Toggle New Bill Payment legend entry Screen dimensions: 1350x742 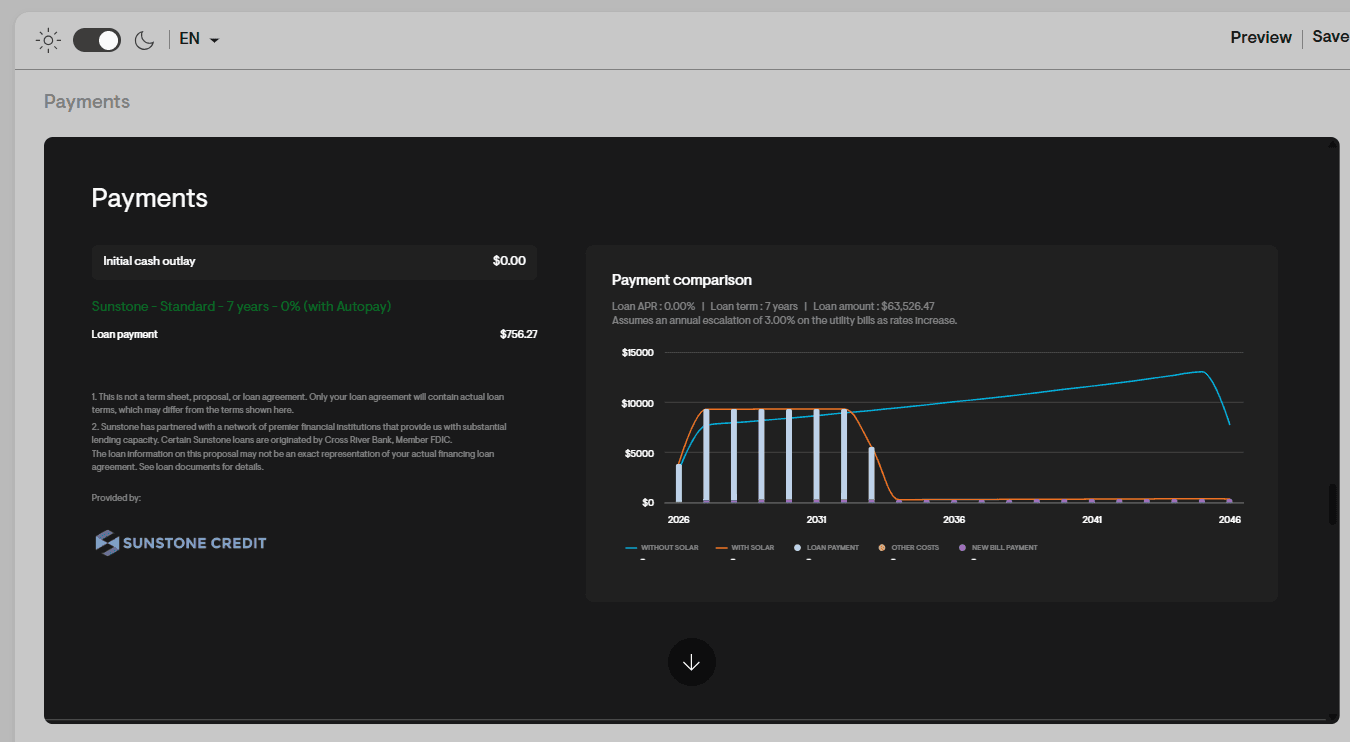click(997, 548)
